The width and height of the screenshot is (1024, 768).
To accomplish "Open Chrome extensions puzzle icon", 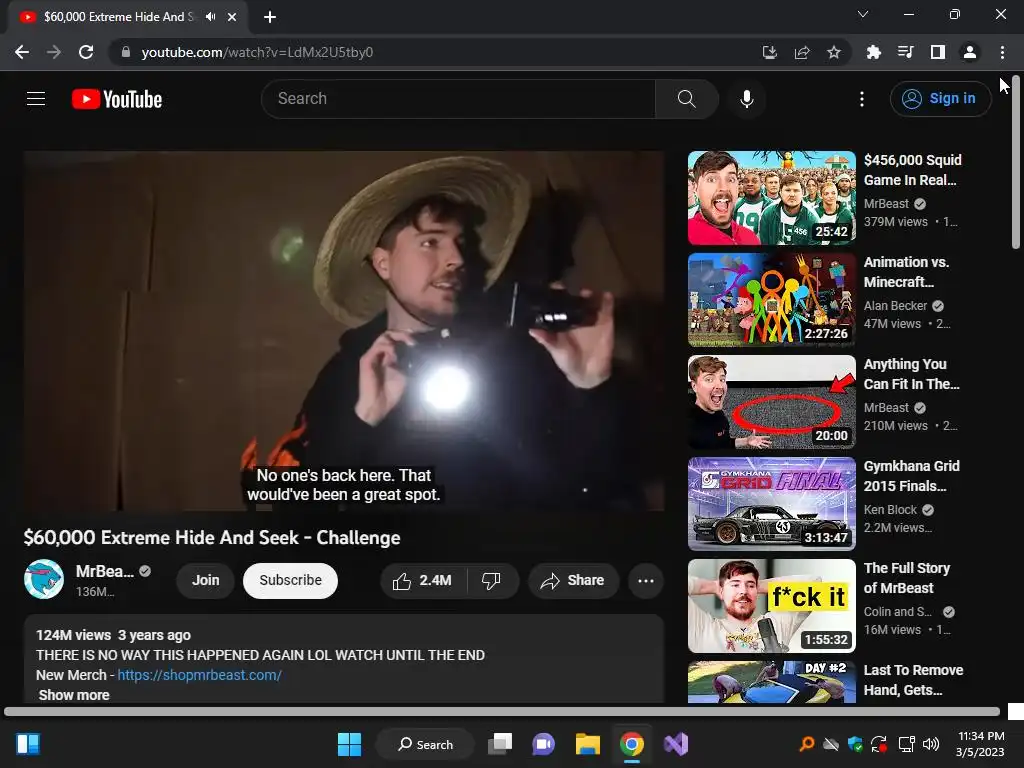I will (873, 52).
